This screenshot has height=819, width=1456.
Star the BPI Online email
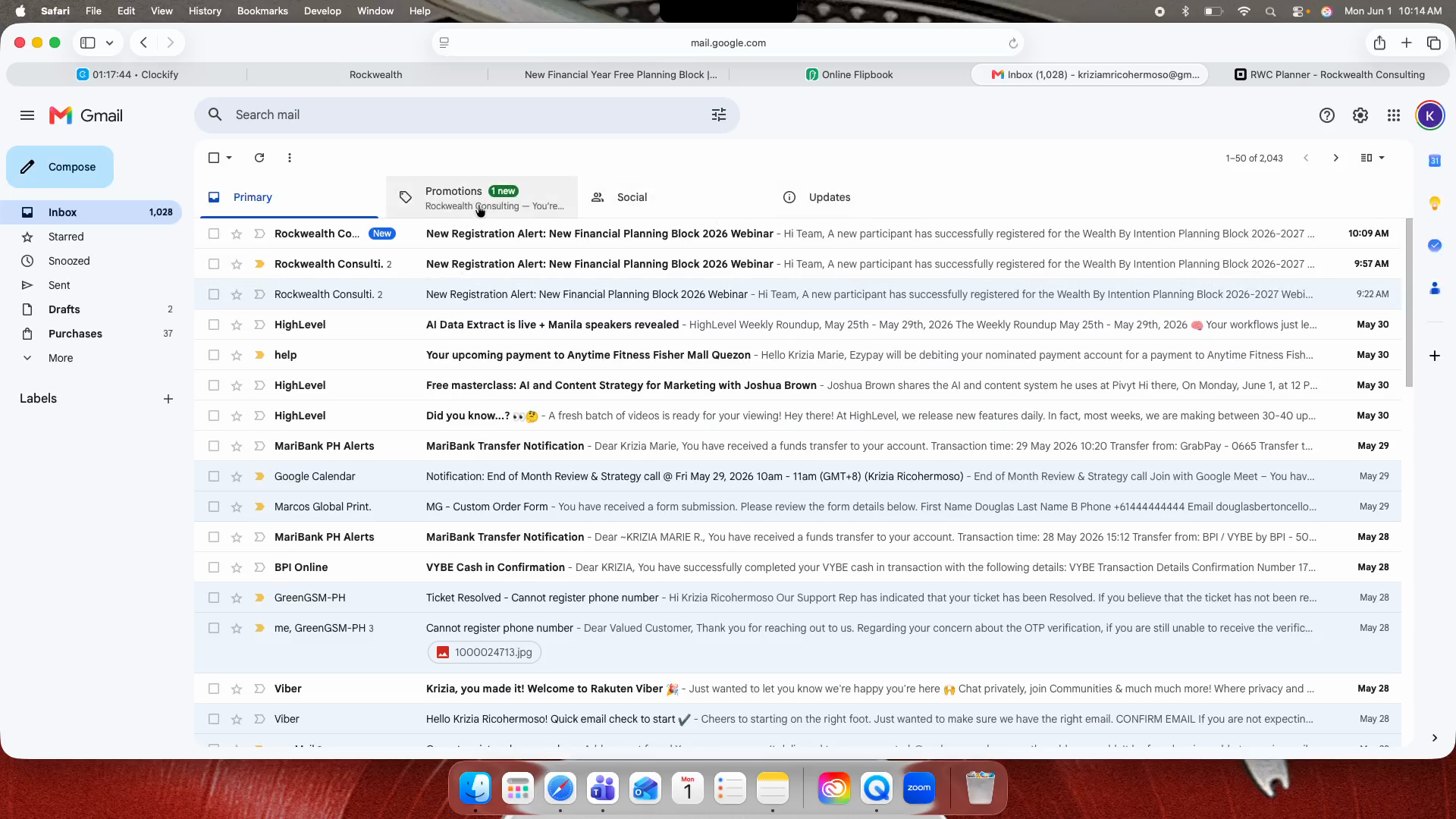pyautogui.click(x=237, y=567)
